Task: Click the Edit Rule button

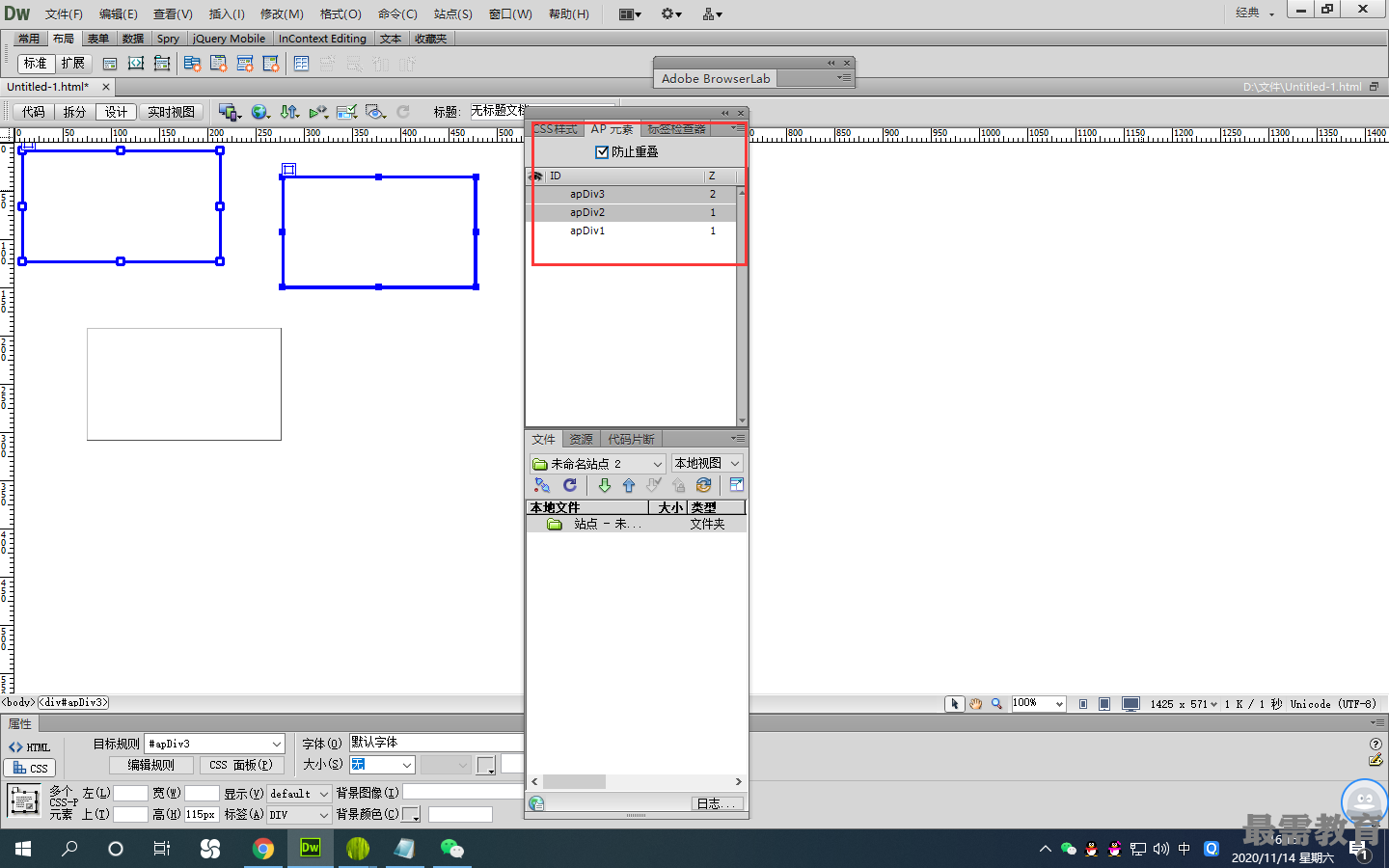Action: 151,765
